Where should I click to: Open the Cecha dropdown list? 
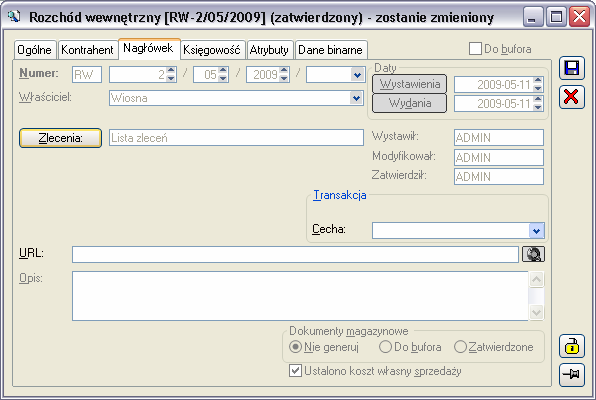[536, 230]
